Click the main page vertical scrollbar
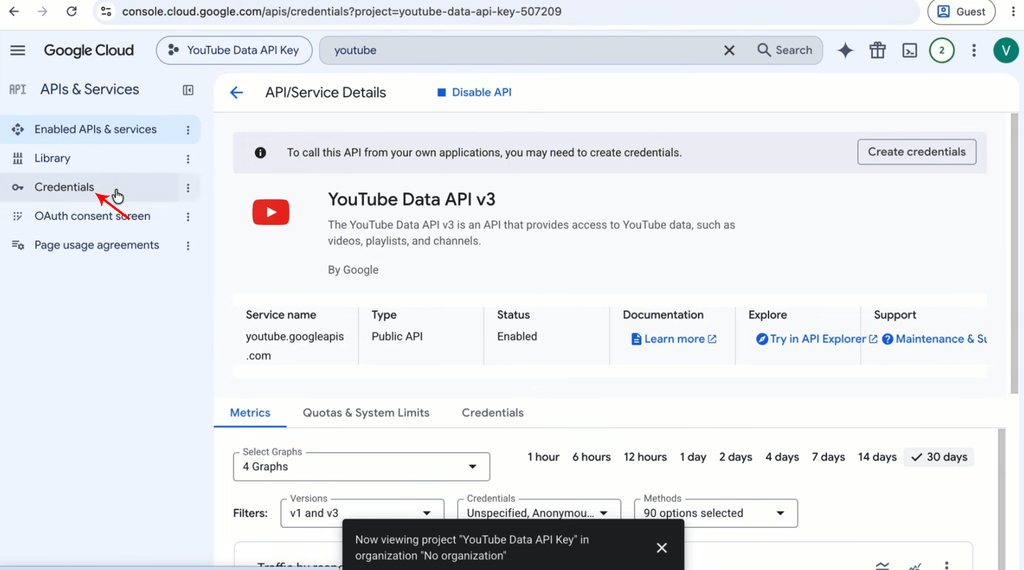 tap(1014, 253)
